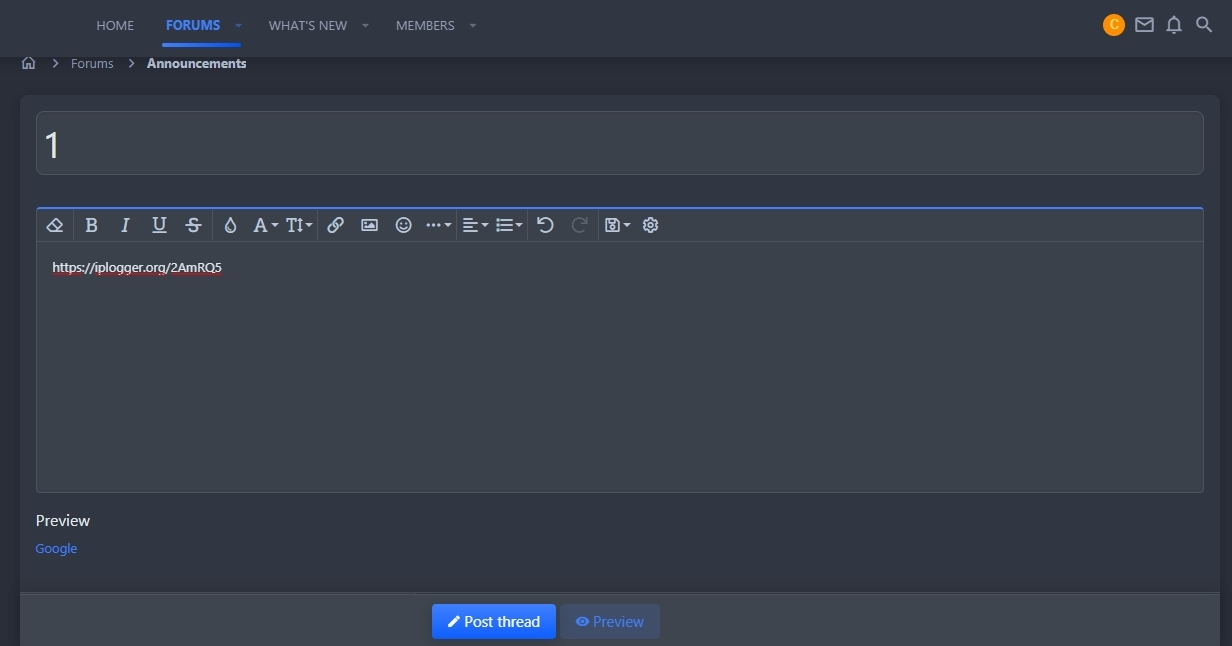Click the undo arrow icon
This screenshot has height=646, width=1232.
click(545, 225)
